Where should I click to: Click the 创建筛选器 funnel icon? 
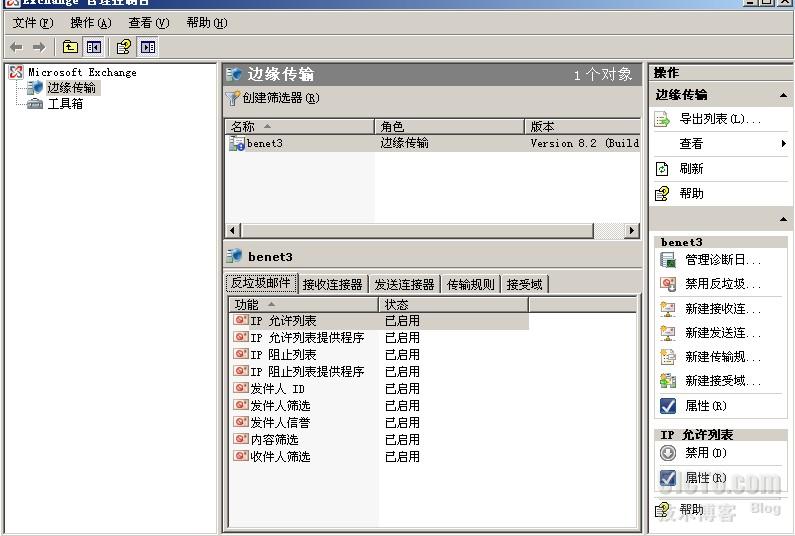click(232, 98)
